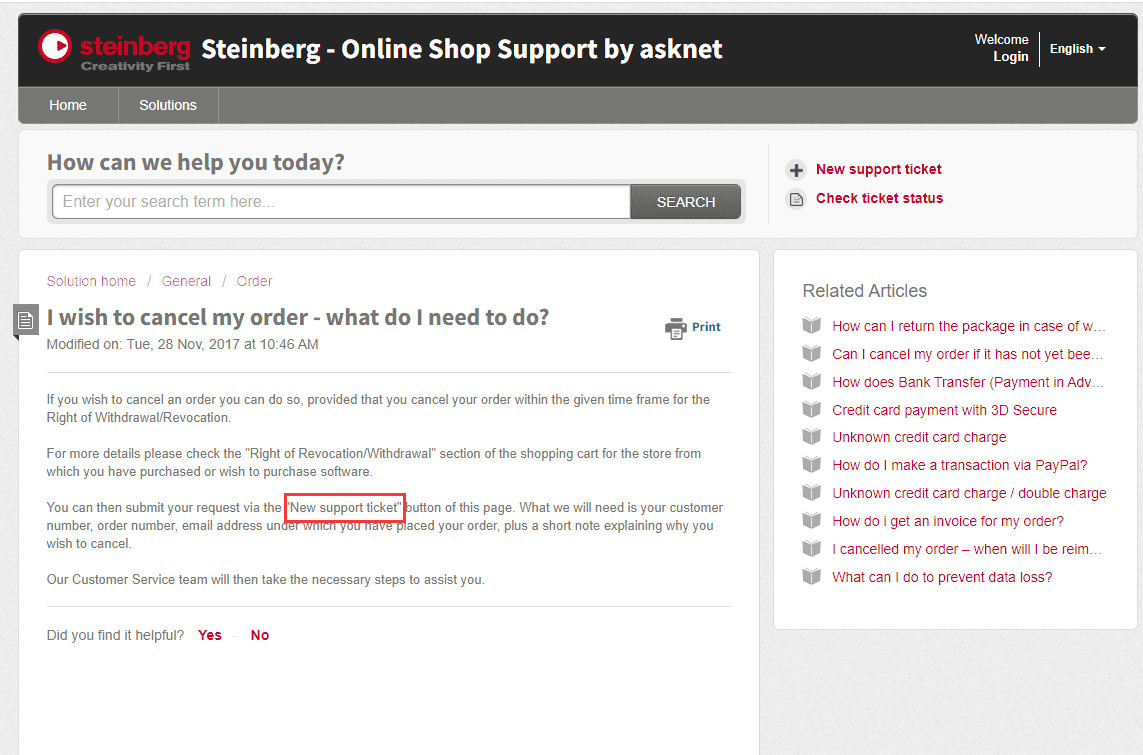Mark the article helpful with Yes
1143x755 pixels.
(x=210, y=635)
